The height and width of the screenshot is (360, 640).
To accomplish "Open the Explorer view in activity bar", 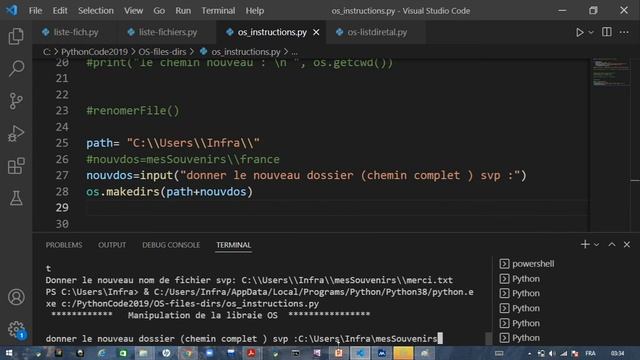I will (x=16, y=36).
